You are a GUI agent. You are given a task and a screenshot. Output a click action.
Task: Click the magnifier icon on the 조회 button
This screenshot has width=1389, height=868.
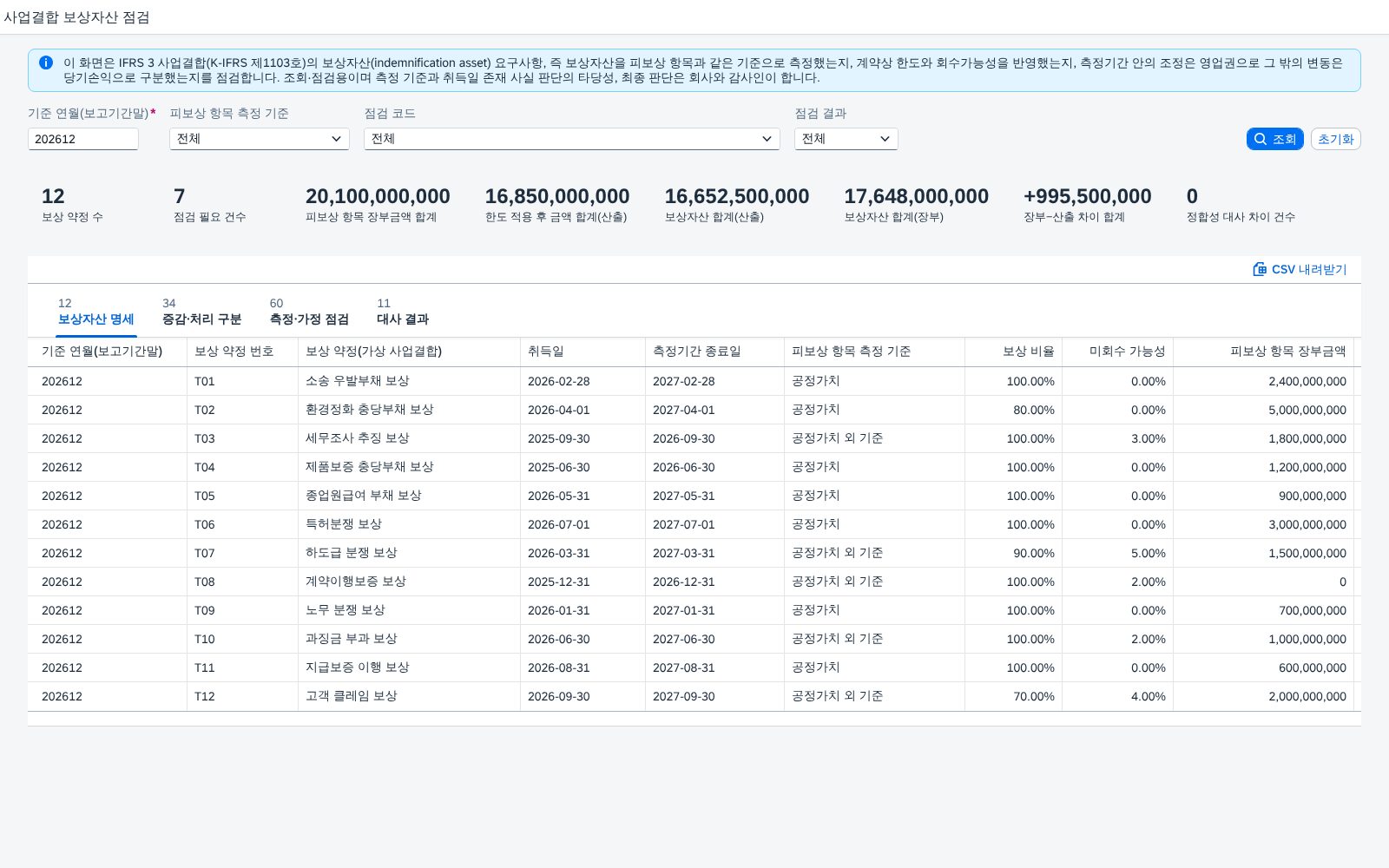pos(1261,139)
